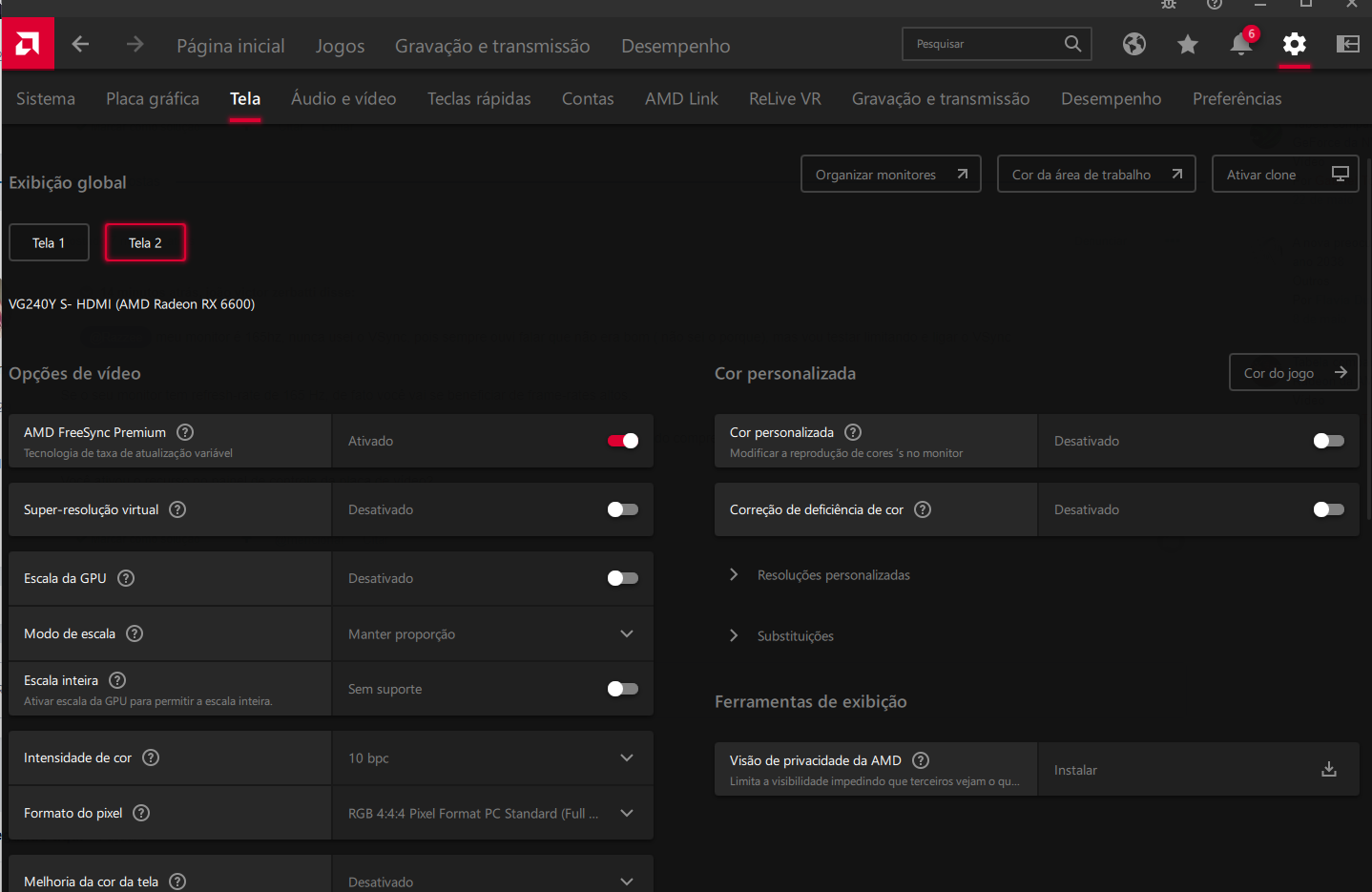Open Cor do jogo button

click(x=1294, y=372)
